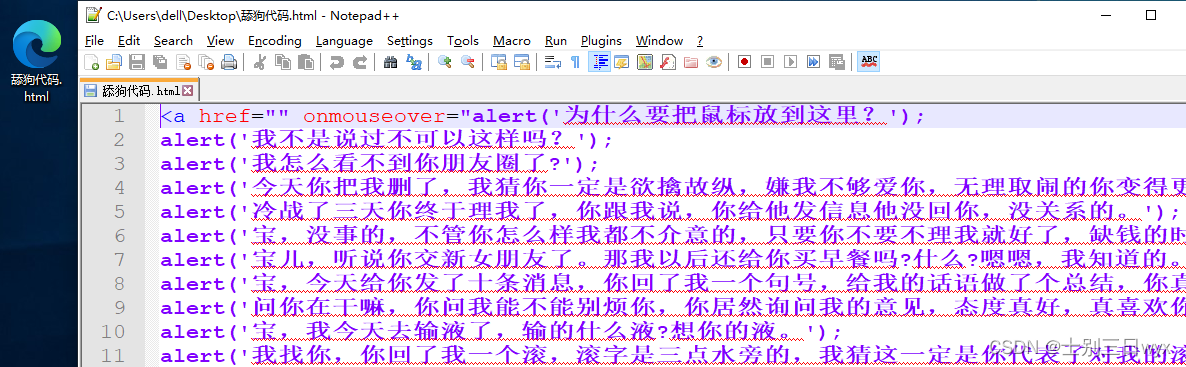Open the Document Map toolbar icon

[644, 62]
